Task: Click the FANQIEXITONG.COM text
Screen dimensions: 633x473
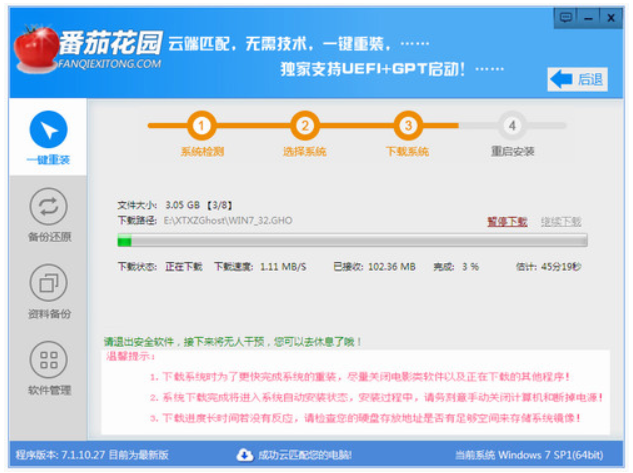Action: (109, 64)
